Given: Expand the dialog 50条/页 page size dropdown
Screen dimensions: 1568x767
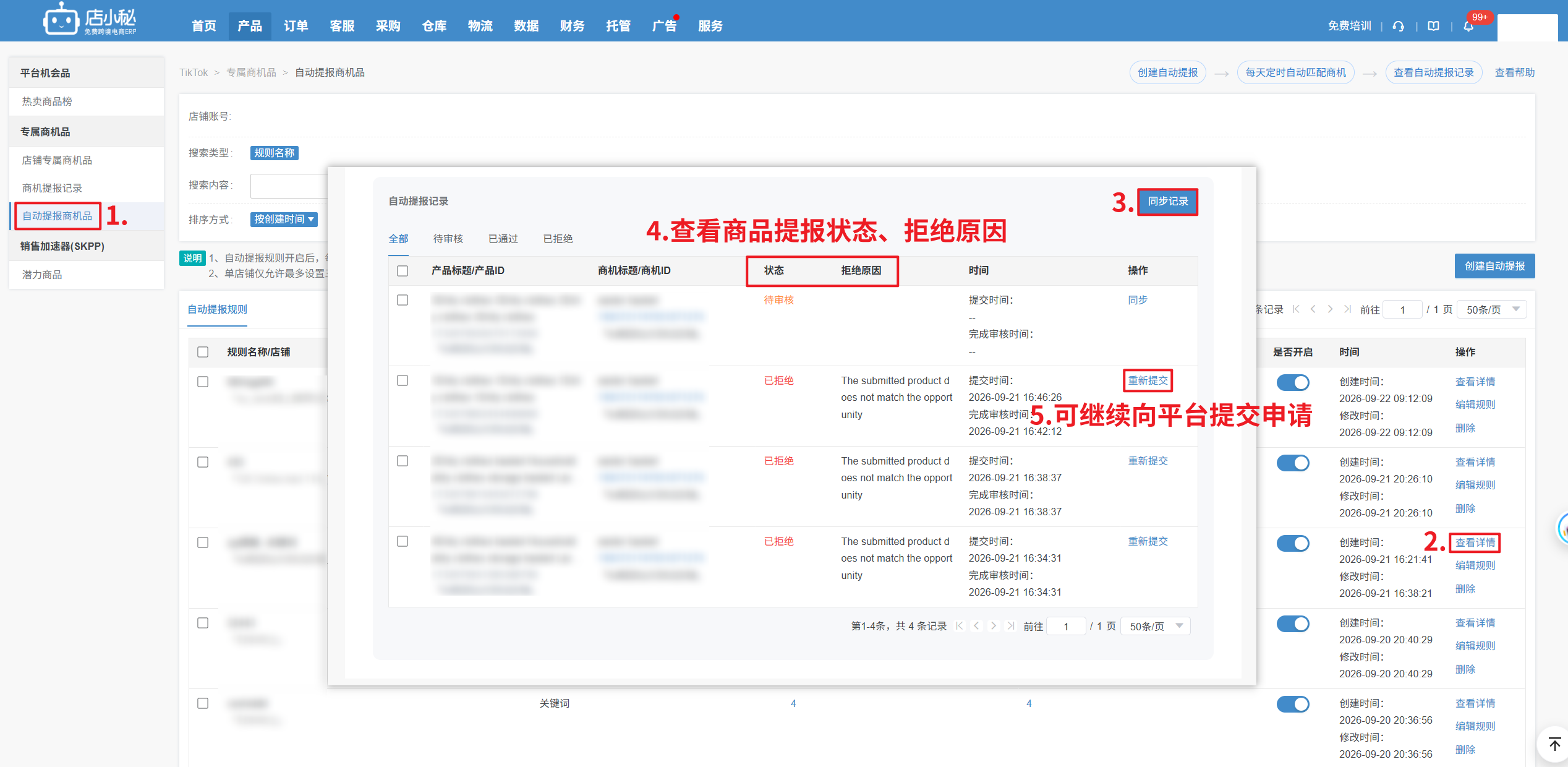Looking at the screenshot, I should pyautogui.click(x=1156, y=626).
